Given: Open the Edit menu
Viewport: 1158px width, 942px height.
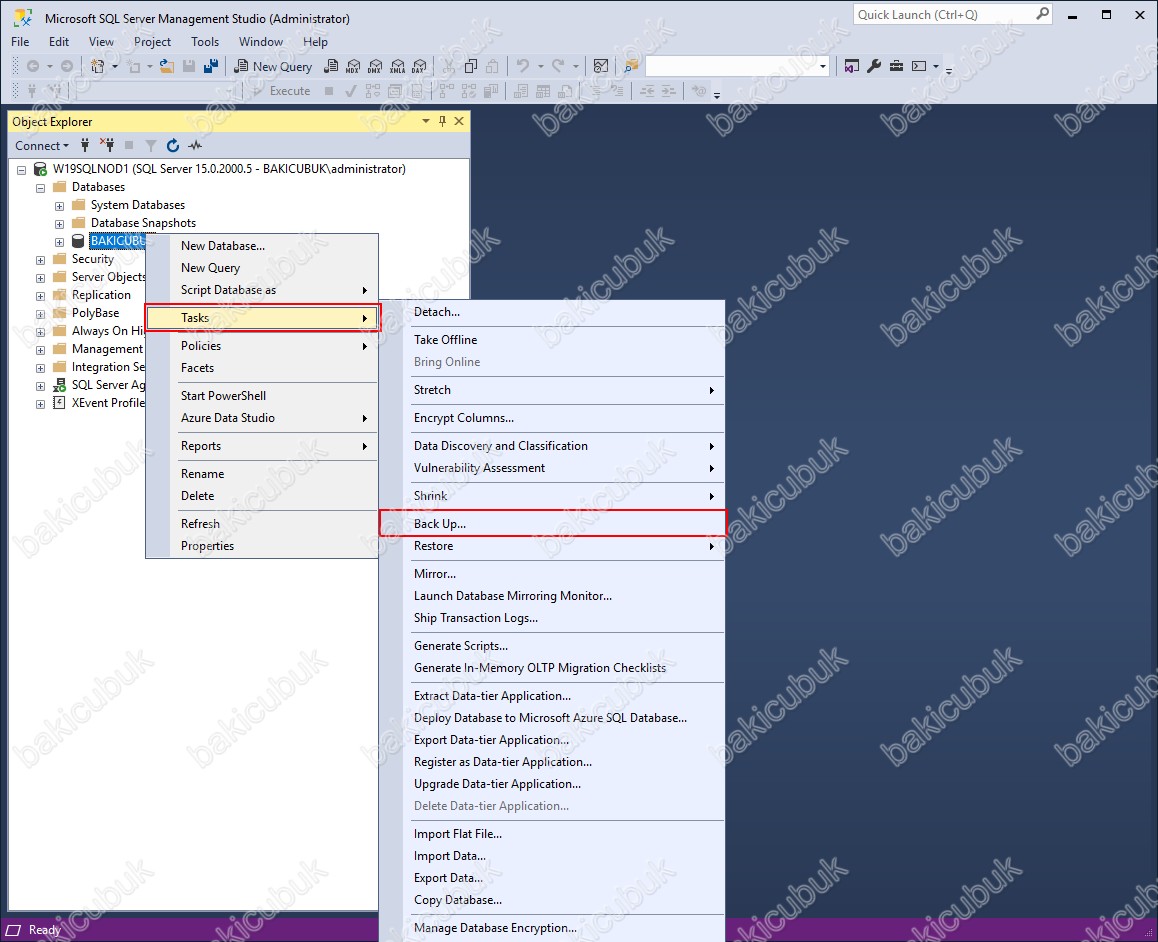Looking at the screenshot, I should click(59, 42).
